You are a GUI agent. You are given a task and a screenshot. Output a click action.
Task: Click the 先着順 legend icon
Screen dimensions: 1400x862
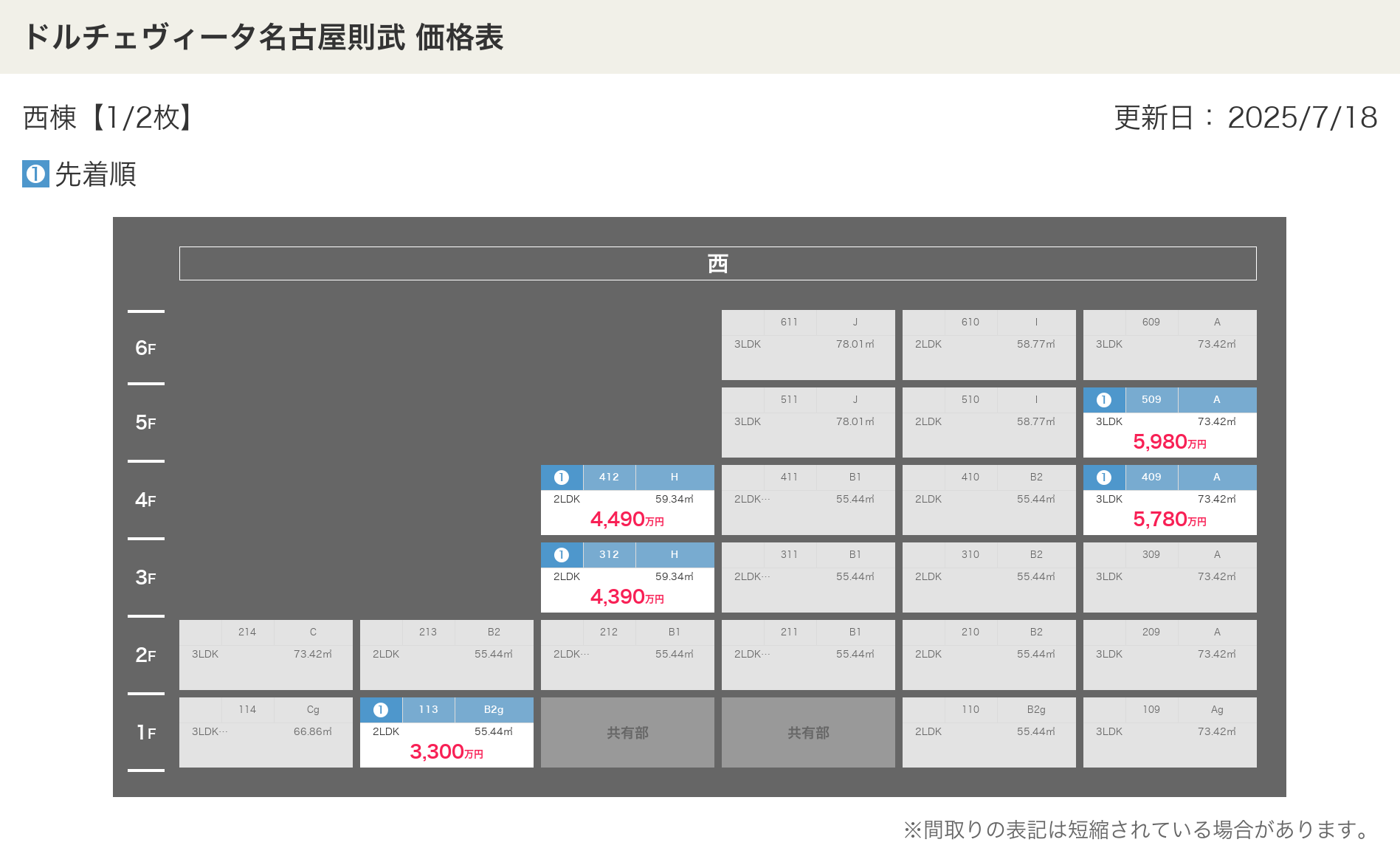pos(35,174)
